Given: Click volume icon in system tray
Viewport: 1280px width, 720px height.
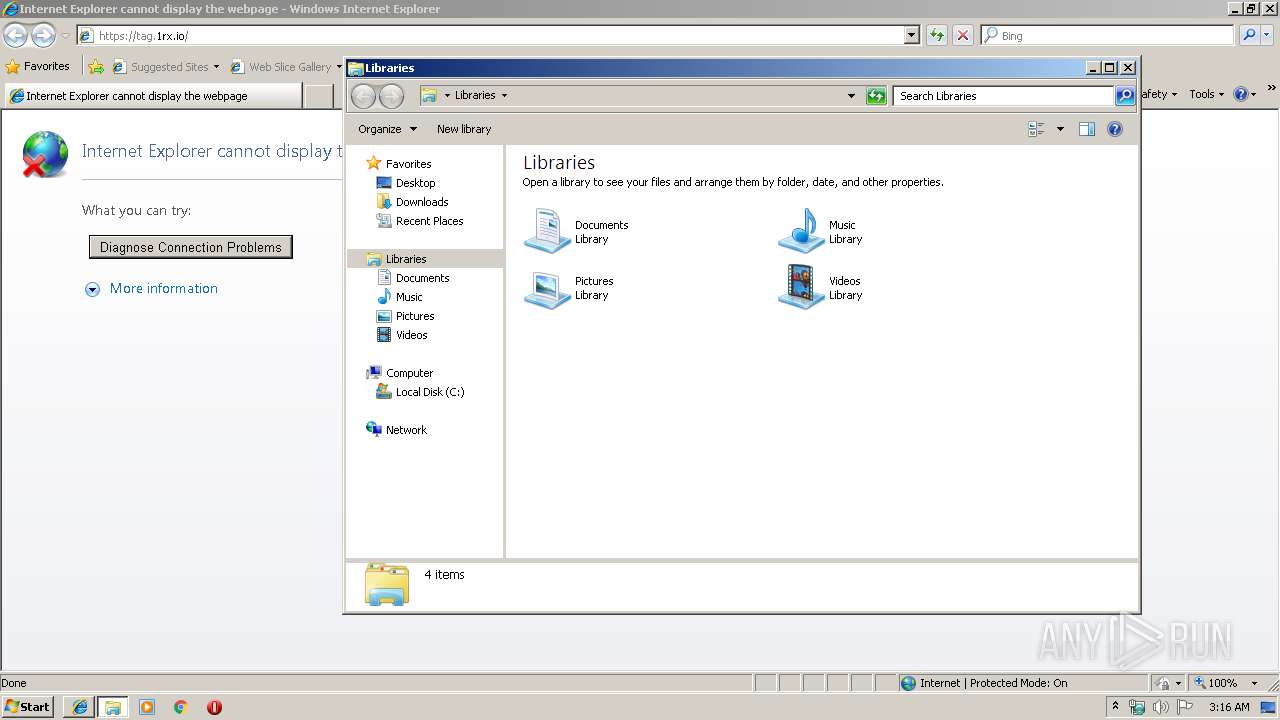Looking at the screenshot, I should (x=1160, y=707).
